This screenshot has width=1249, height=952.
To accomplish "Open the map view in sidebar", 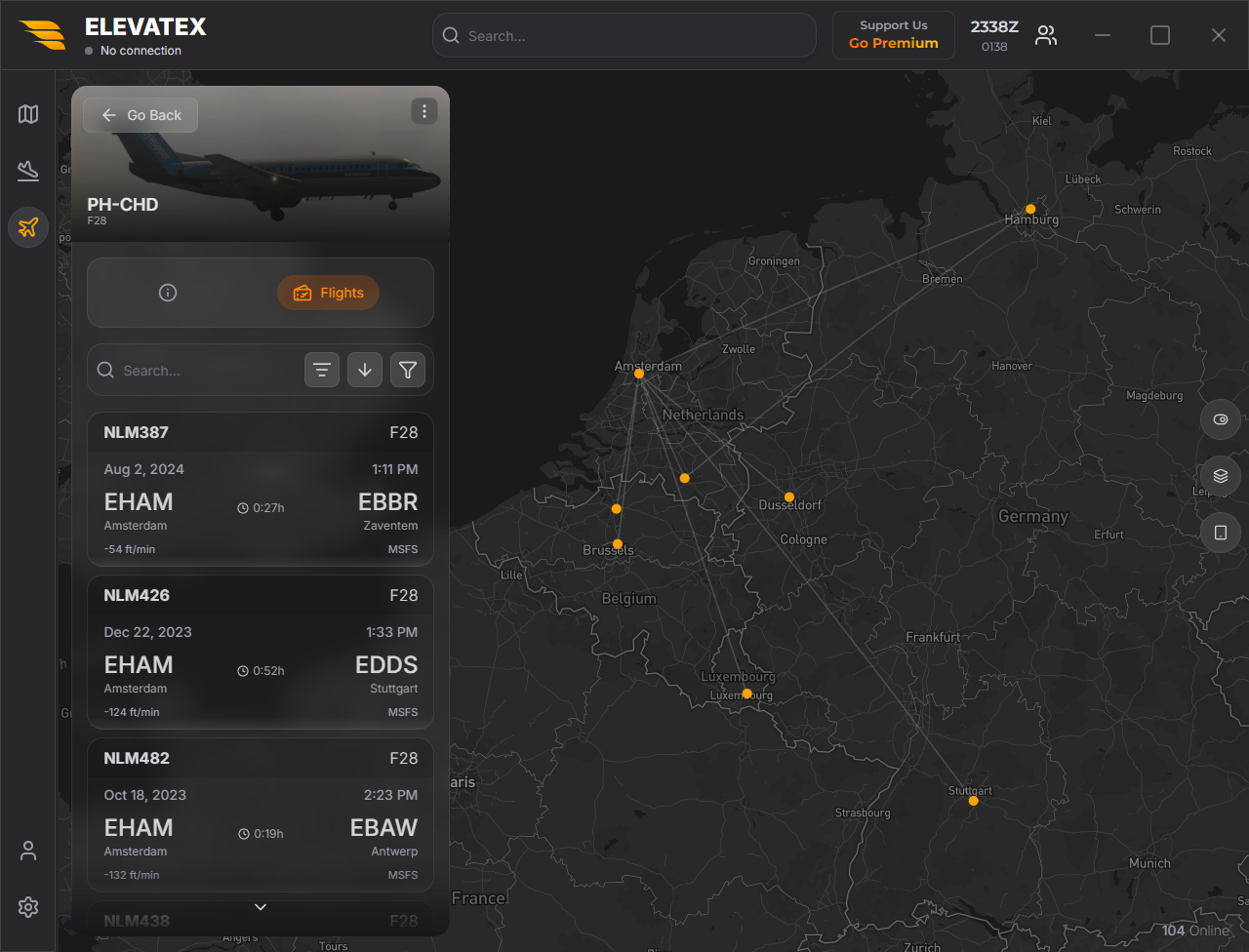I will click(28, 114).
